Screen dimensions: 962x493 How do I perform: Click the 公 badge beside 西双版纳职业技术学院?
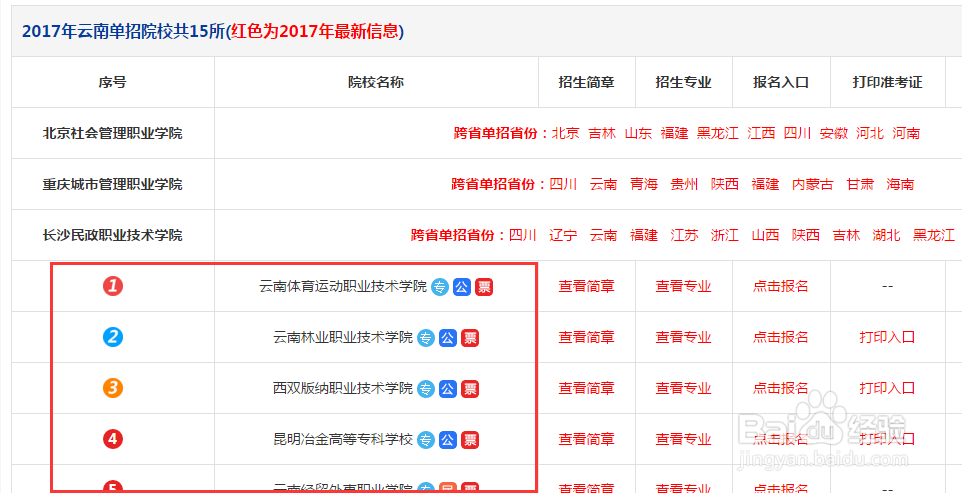pyautogui.click(x=448, y=388)
